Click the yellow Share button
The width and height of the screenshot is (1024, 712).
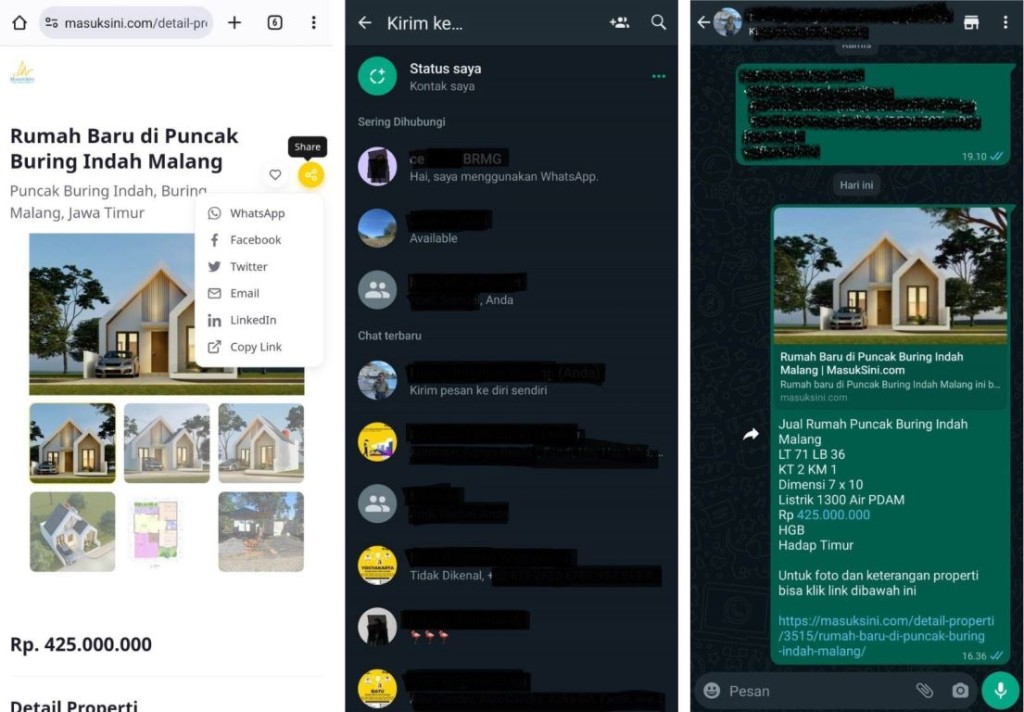pyautogui.click(x=311, y=174)
